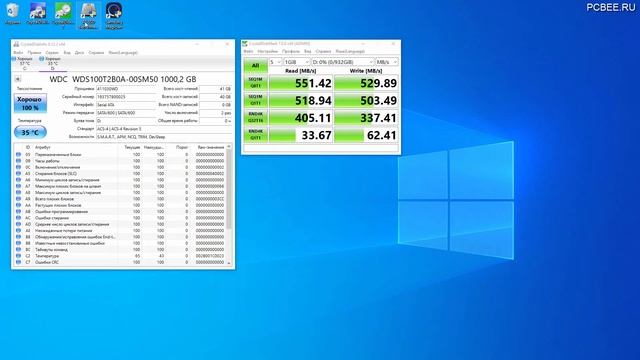Open Правка menu in CrystalDiskInfo
Image resolution: width=640 pixels, height=360 pixels.
tap(35, 53)
